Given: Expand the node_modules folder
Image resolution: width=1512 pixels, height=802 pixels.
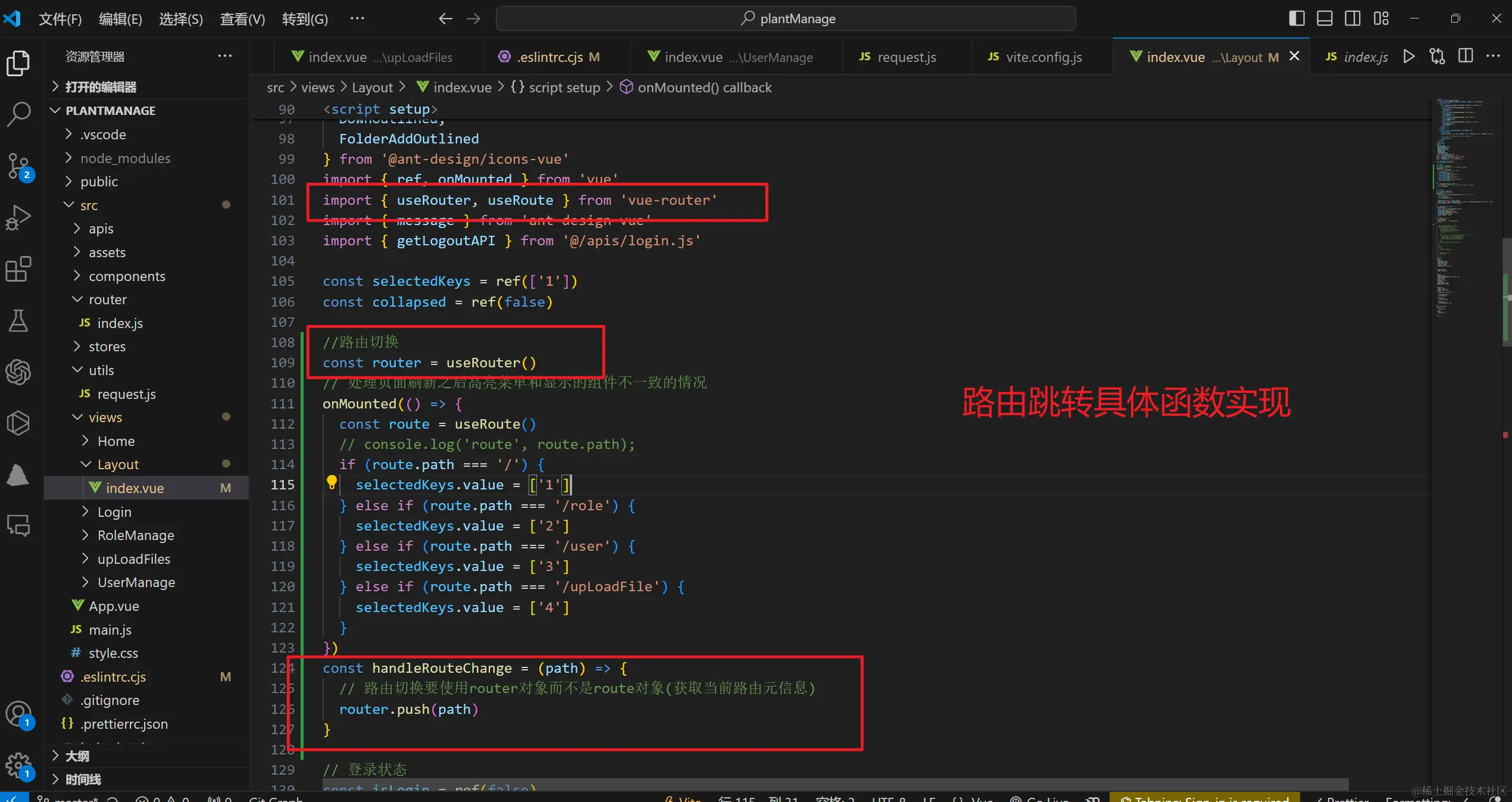Looking at the screenshot, I should pos(146,158).
